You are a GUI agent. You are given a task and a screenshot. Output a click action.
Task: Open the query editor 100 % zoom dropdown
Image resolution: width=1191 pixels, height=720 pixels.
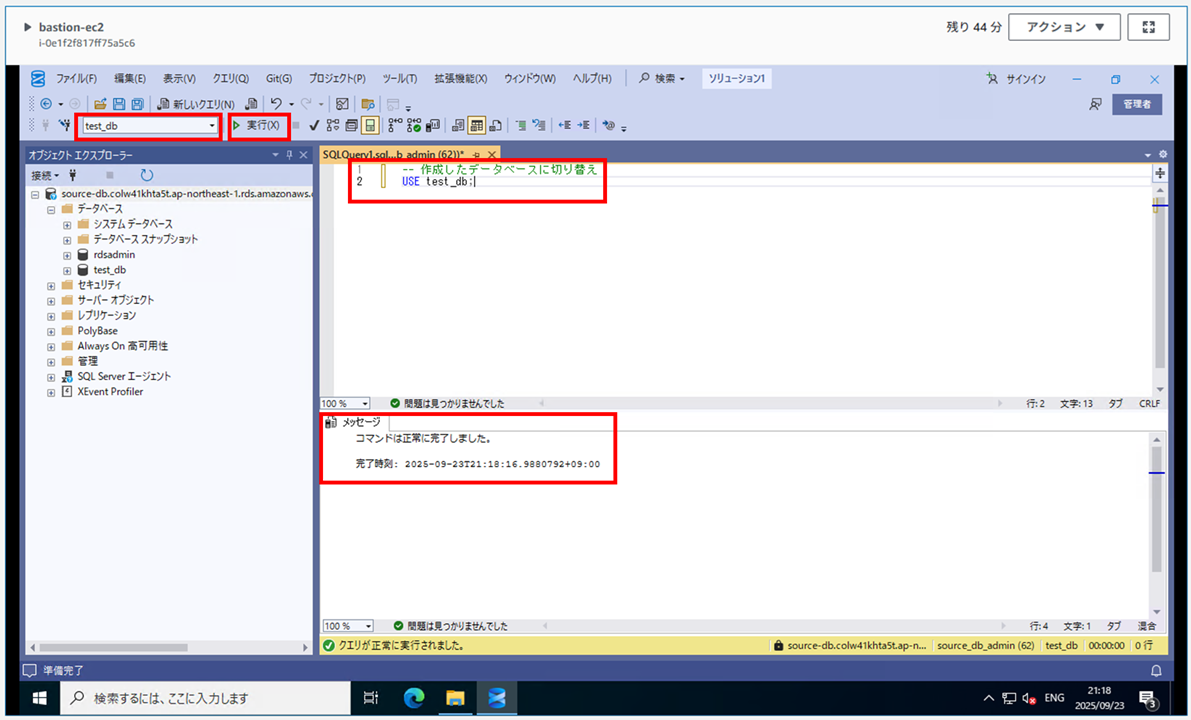pyautogui.click(x=365, y=404)
